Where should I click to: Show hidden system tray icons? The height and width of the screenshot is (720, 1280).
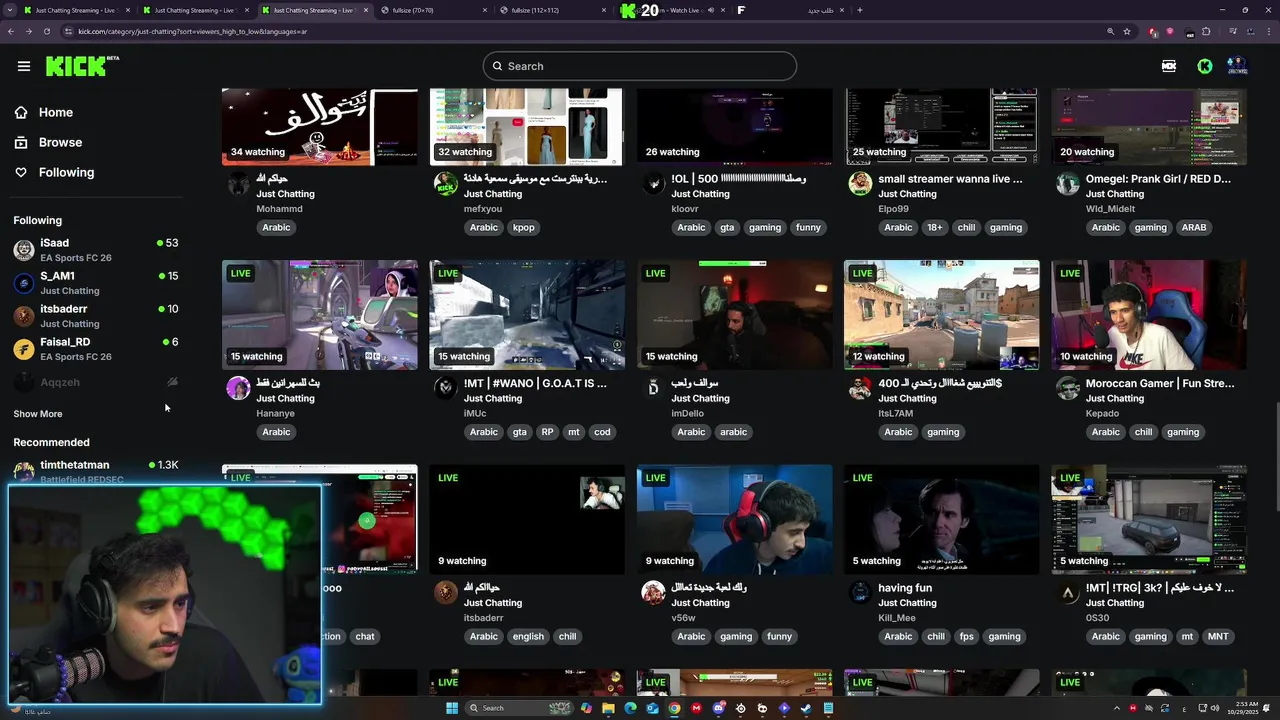point(1116,708)
